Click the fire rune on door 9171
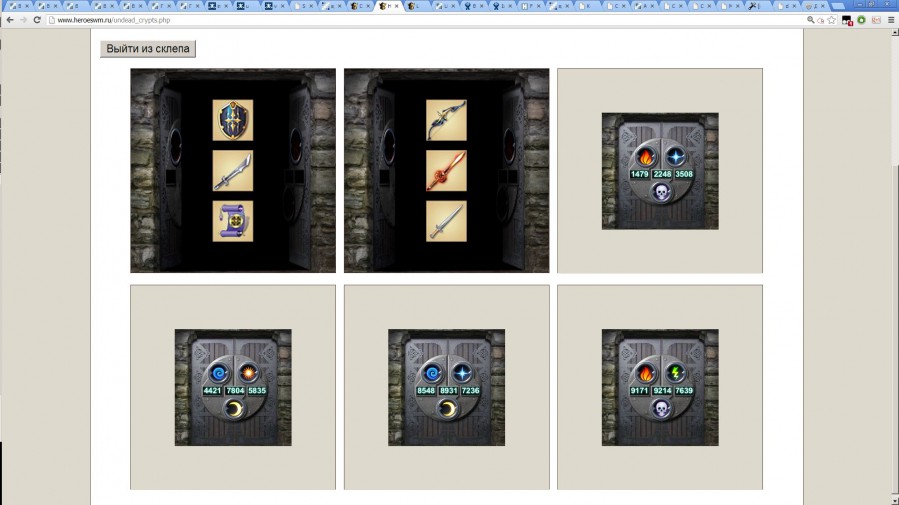The height and width of the screenshot is (505, 899). (x=646, y=373)
